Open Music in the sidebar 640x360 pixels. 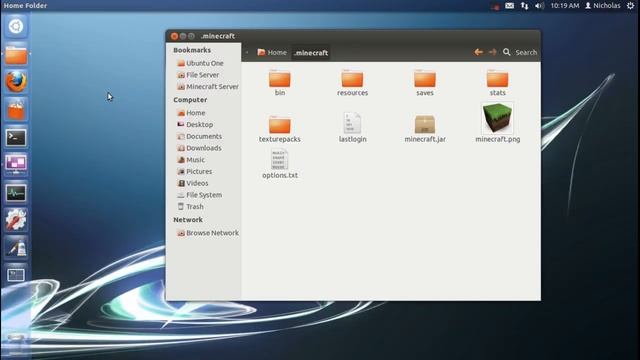[191, 160]
